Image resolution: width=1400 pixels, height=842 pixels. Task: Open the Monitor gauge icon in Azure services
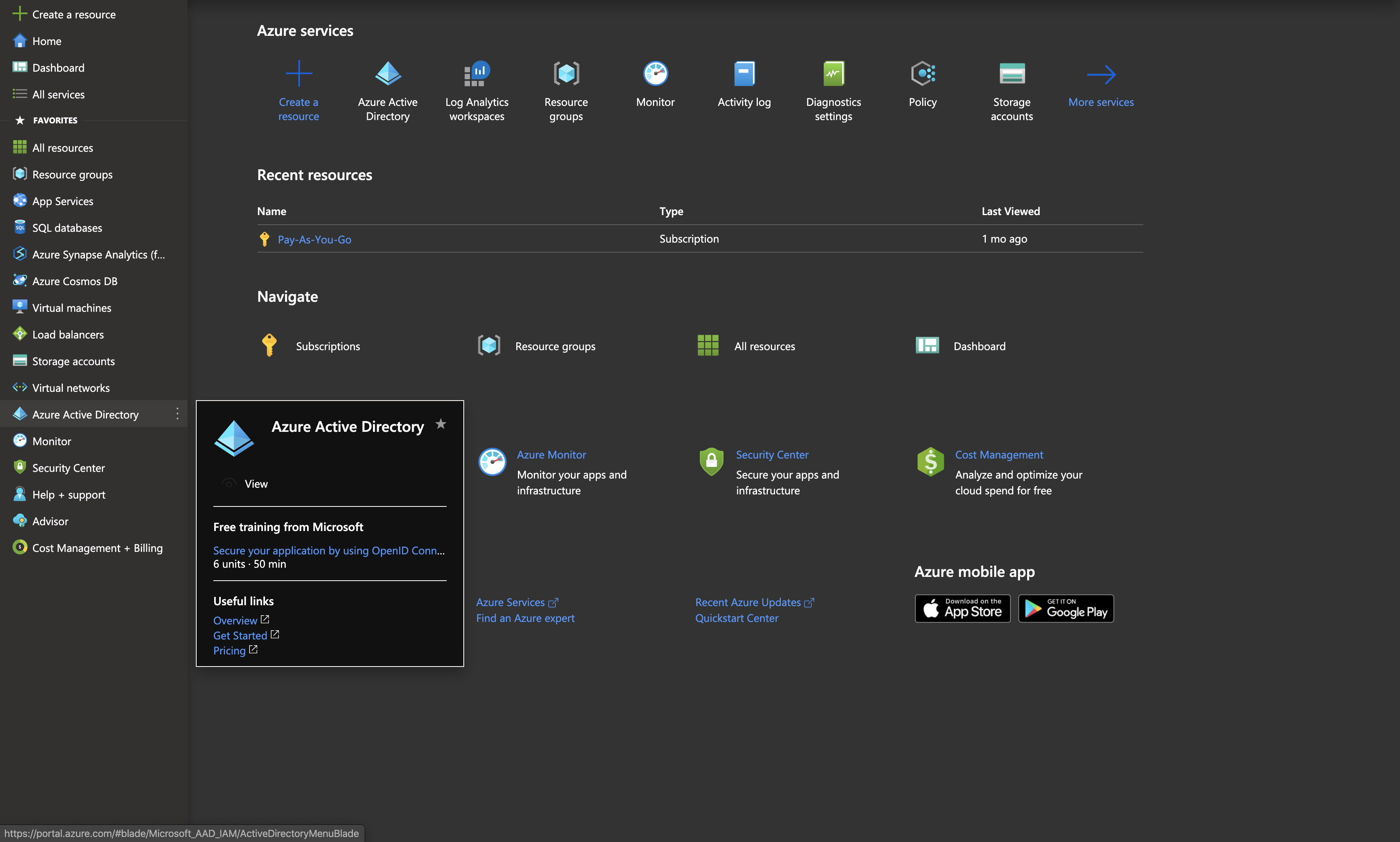[655, 74]
